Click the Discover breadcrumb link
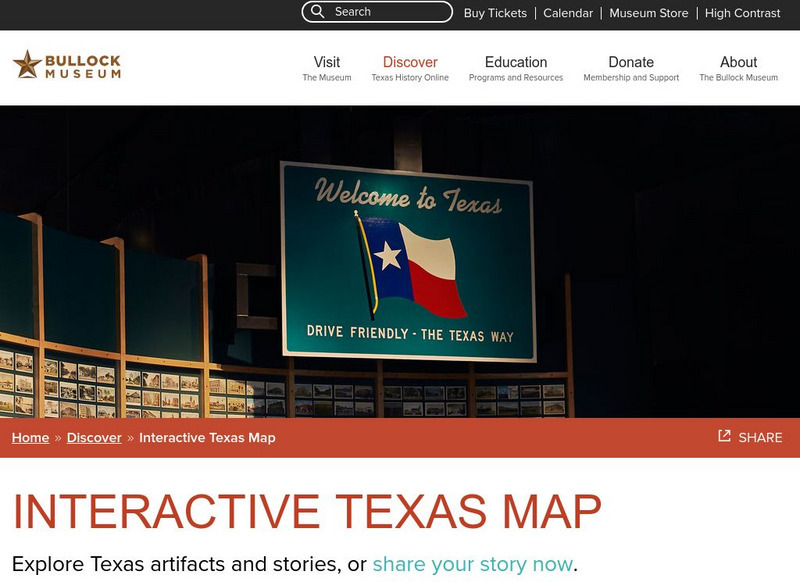This screenshot has height=582, width=800. point(94,438)
